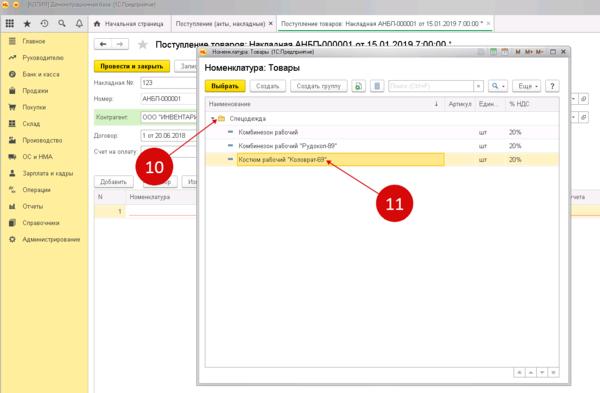Screen dimensions: 600x393
Task: Open the History clock icon
Action: (x=44, y=24)
